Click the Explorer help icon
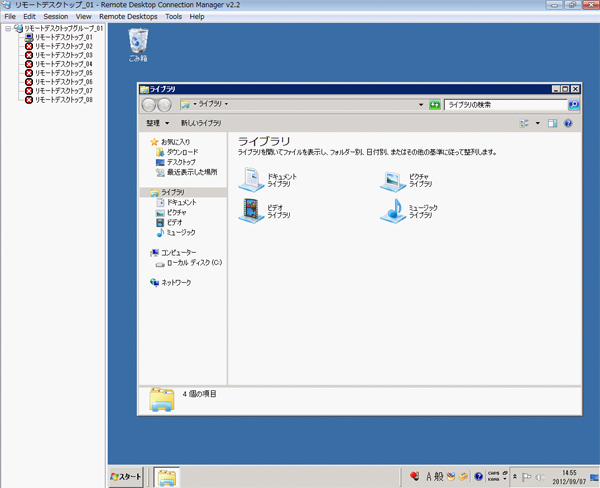 pyautogui.click(x=568, y=123)
